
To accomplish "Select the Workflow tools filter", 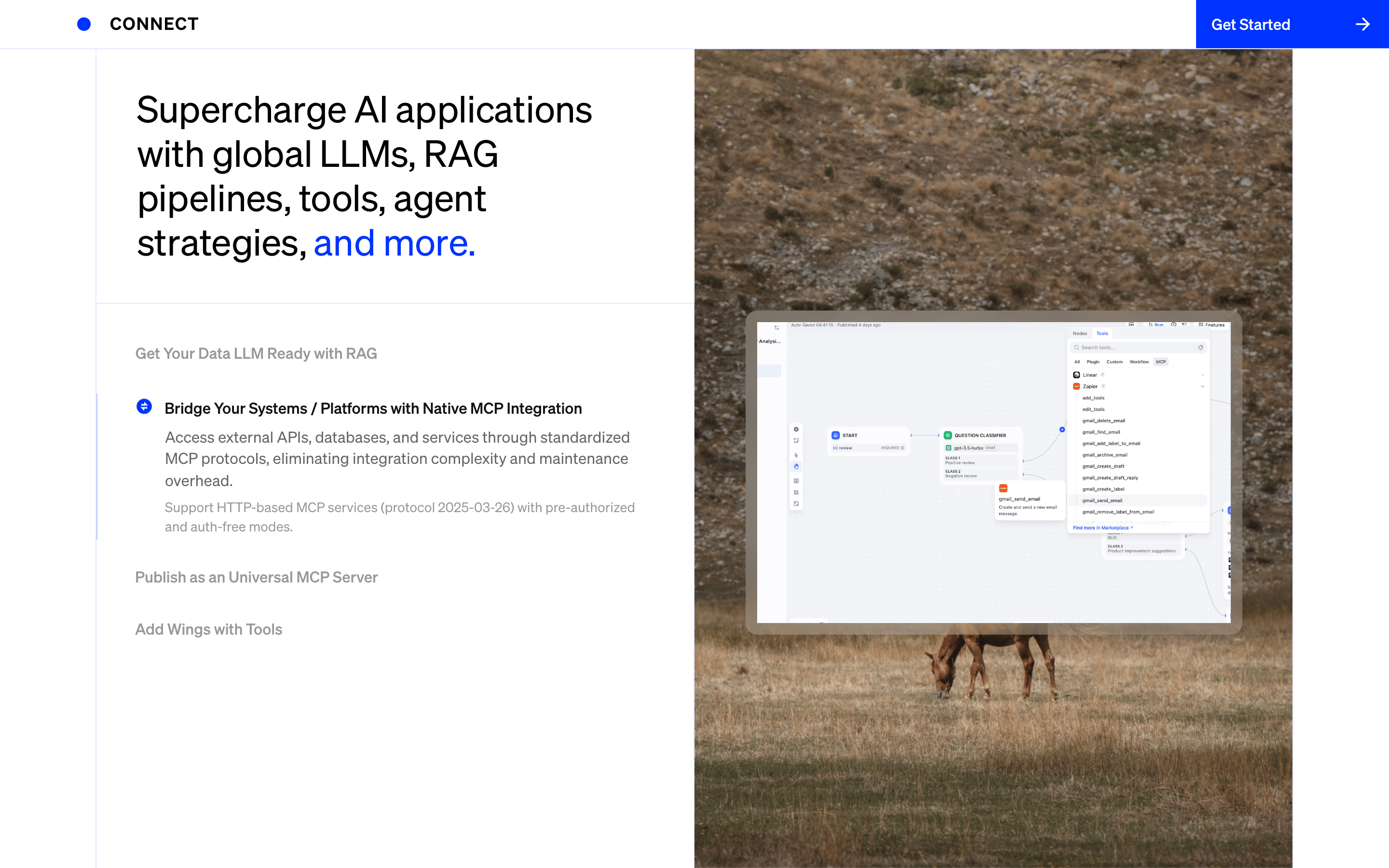I will pos(1139,362).
